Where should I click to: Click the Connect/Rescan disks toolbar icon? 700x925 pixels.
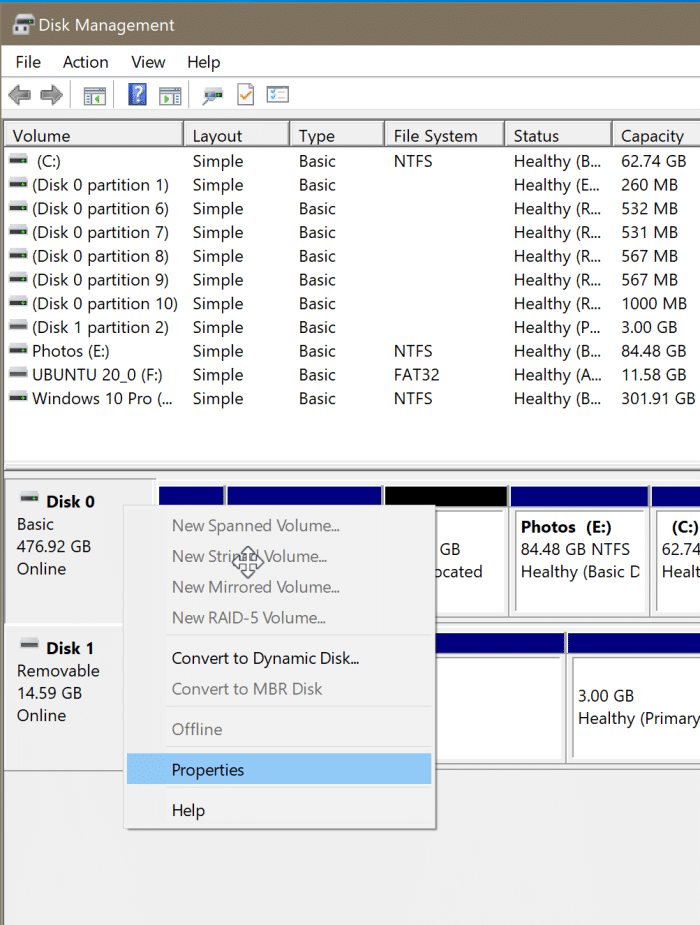[x=212, y=95]
